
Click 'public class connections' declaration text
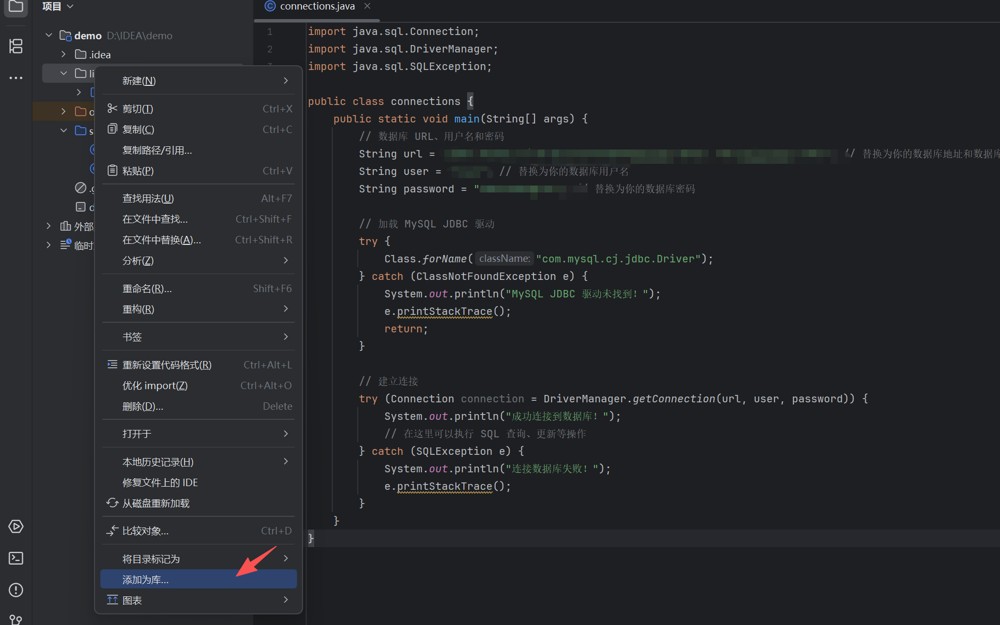coord(384,101)
